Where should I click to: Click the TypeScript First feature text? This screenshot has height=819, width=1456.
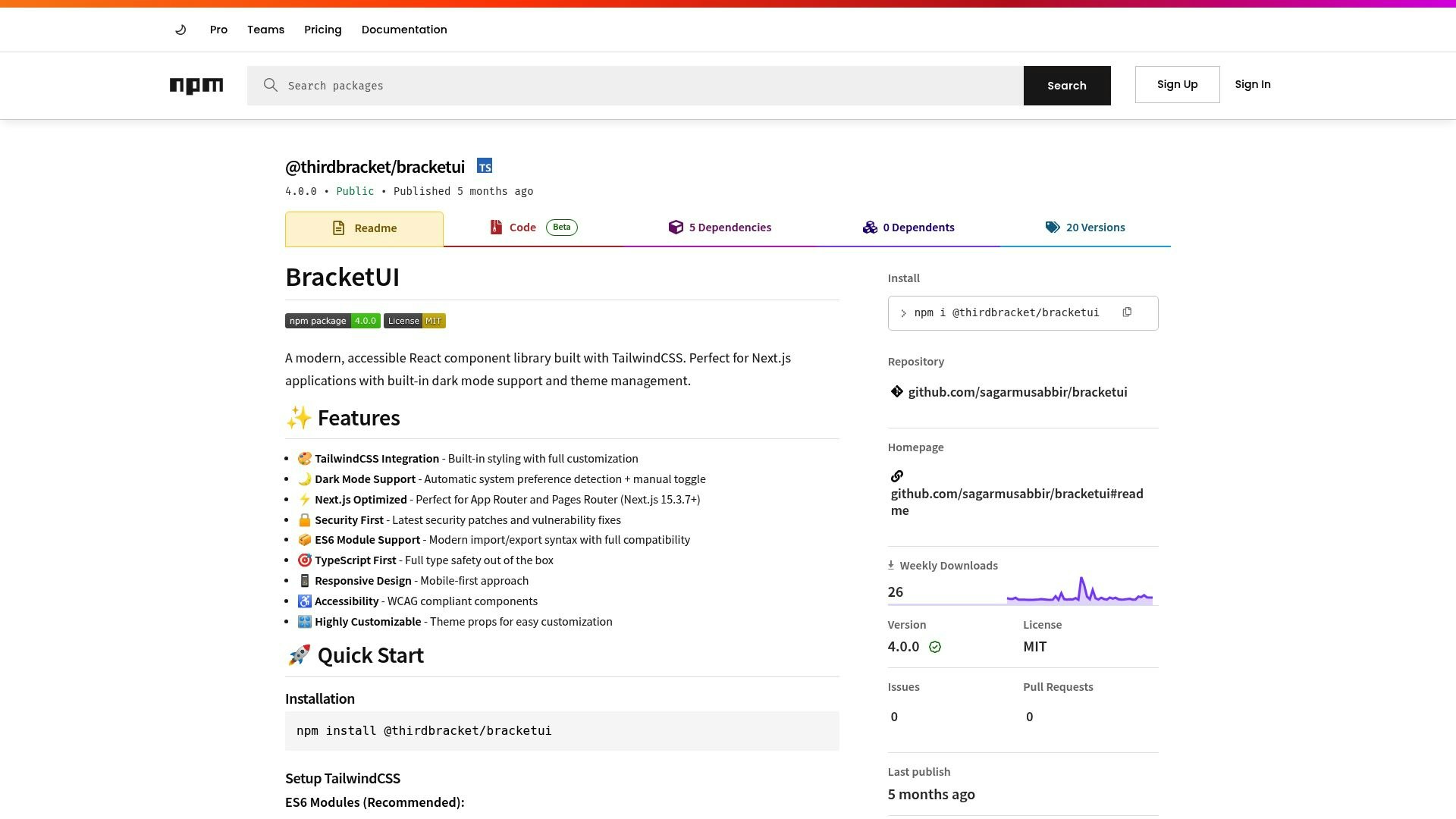[x=356, y=560]
